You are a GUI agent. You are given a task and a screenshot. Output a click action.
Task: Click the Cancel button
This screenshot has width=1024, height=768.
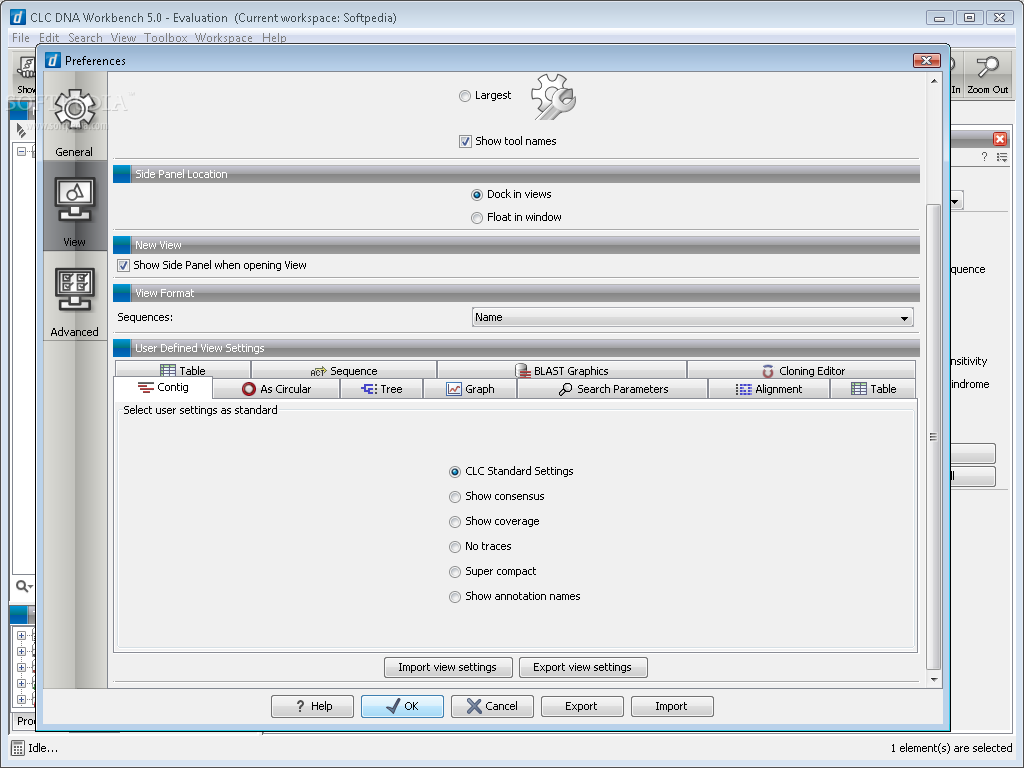(x=492, y=706)
